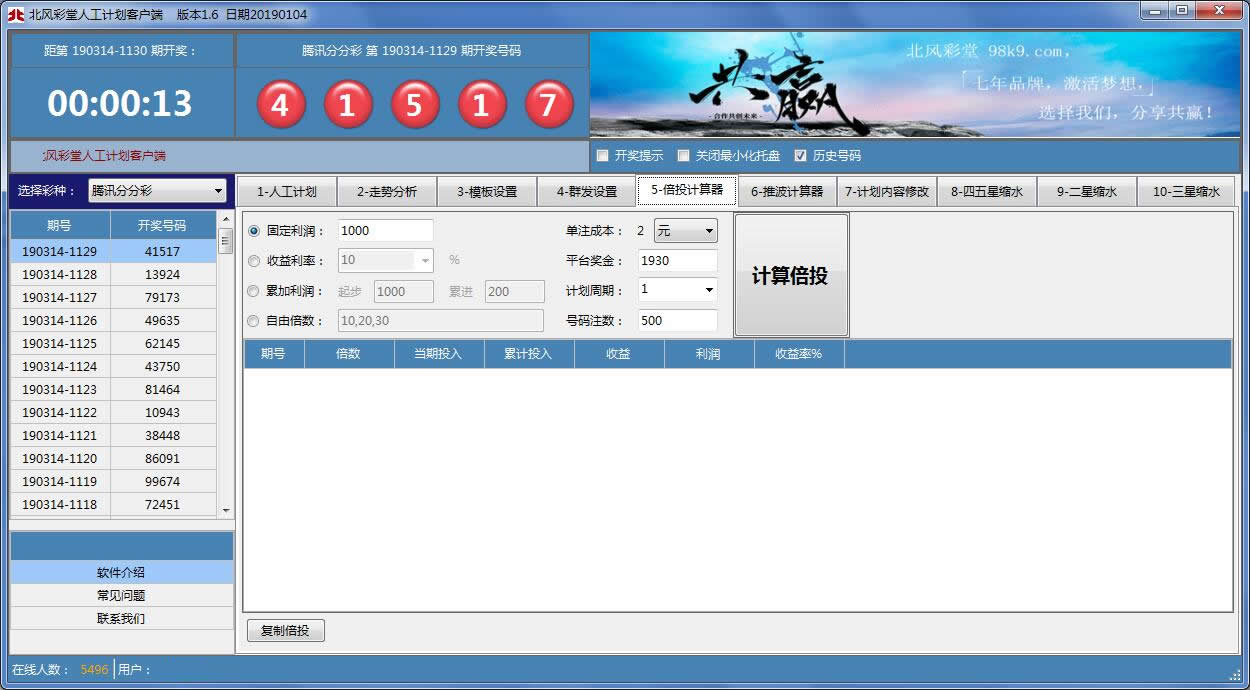Click the countdown timer 00:00:13

(120, 104)
